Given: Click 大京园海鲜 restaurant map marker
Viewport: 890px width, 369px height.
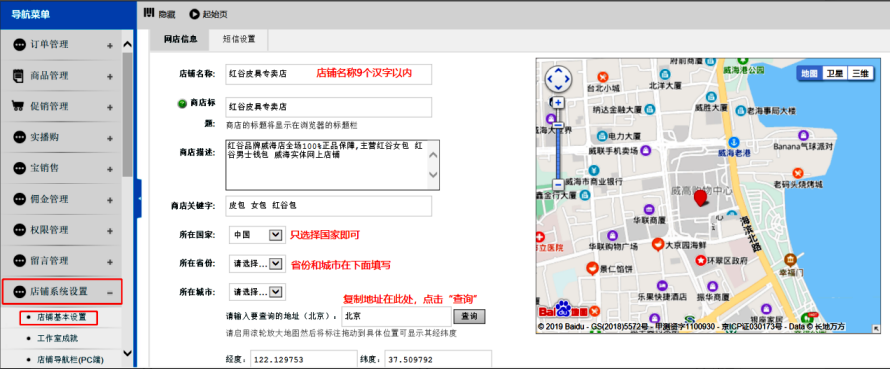Looking at the screenshot, I should click(x=658, y=245).
